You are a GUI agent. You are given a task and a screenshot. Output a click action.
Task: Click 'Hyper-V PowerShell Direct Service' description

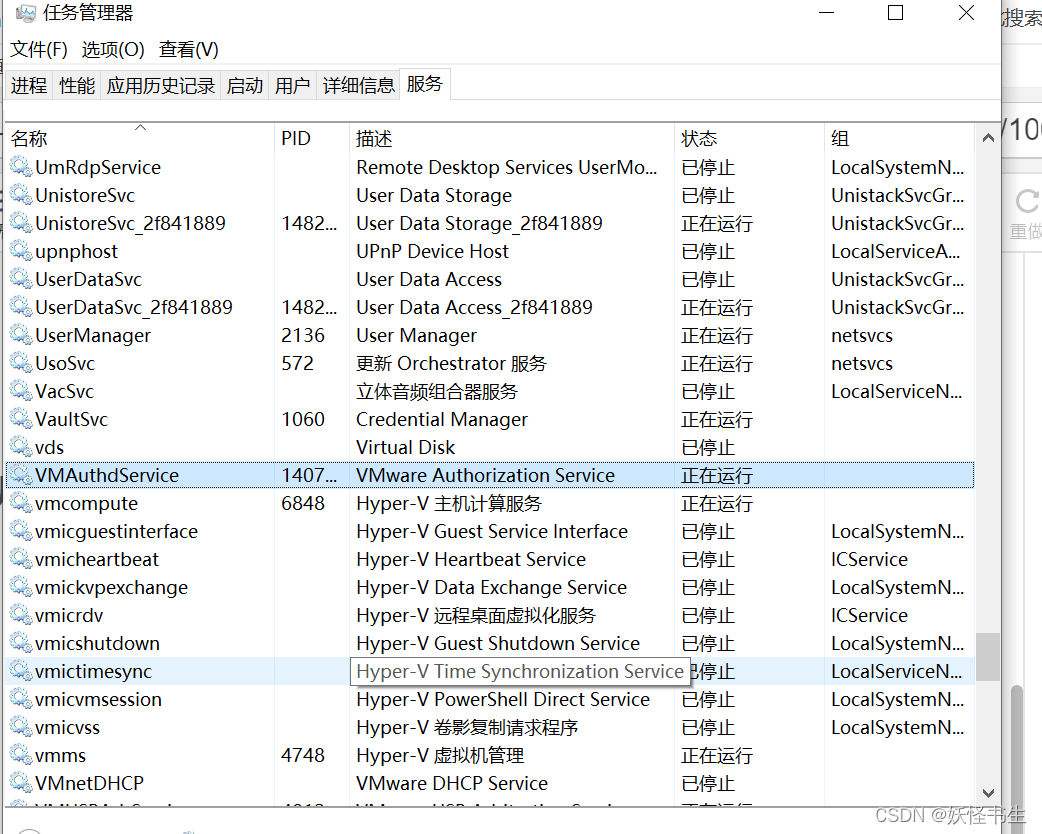(503, 700)
